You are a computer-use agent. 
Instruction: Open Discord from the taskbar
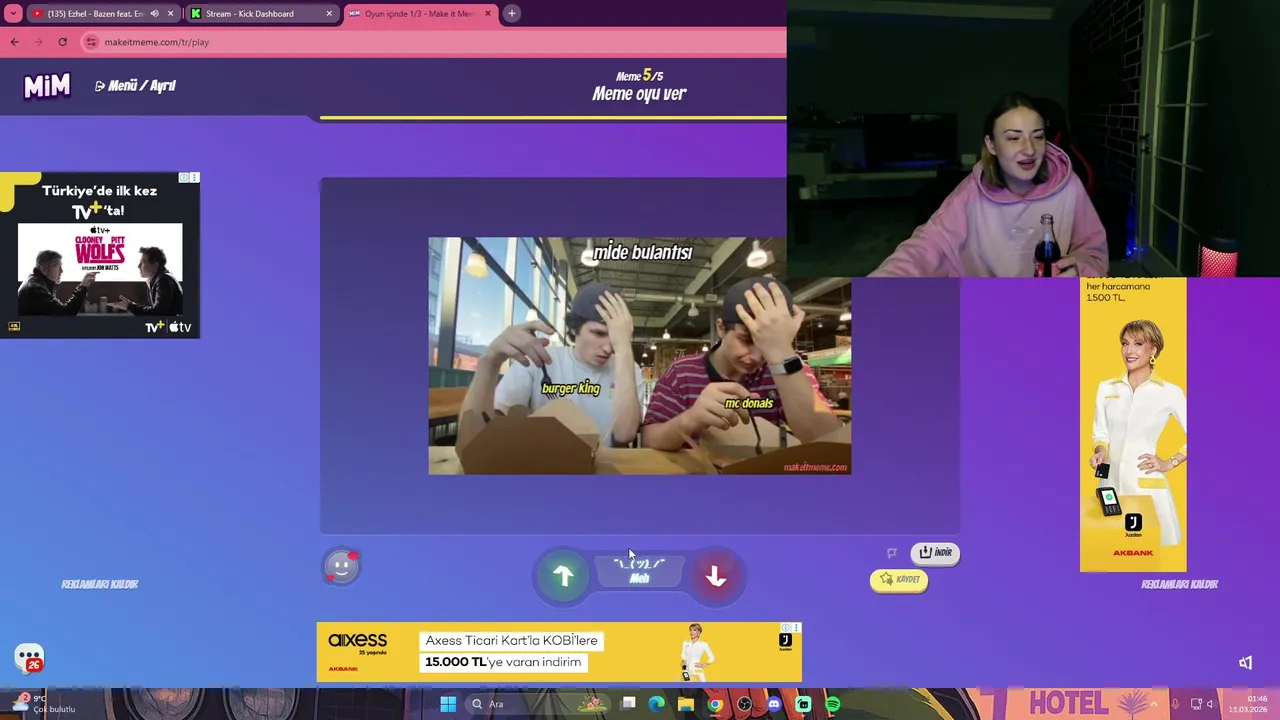[x=774, y=704]
